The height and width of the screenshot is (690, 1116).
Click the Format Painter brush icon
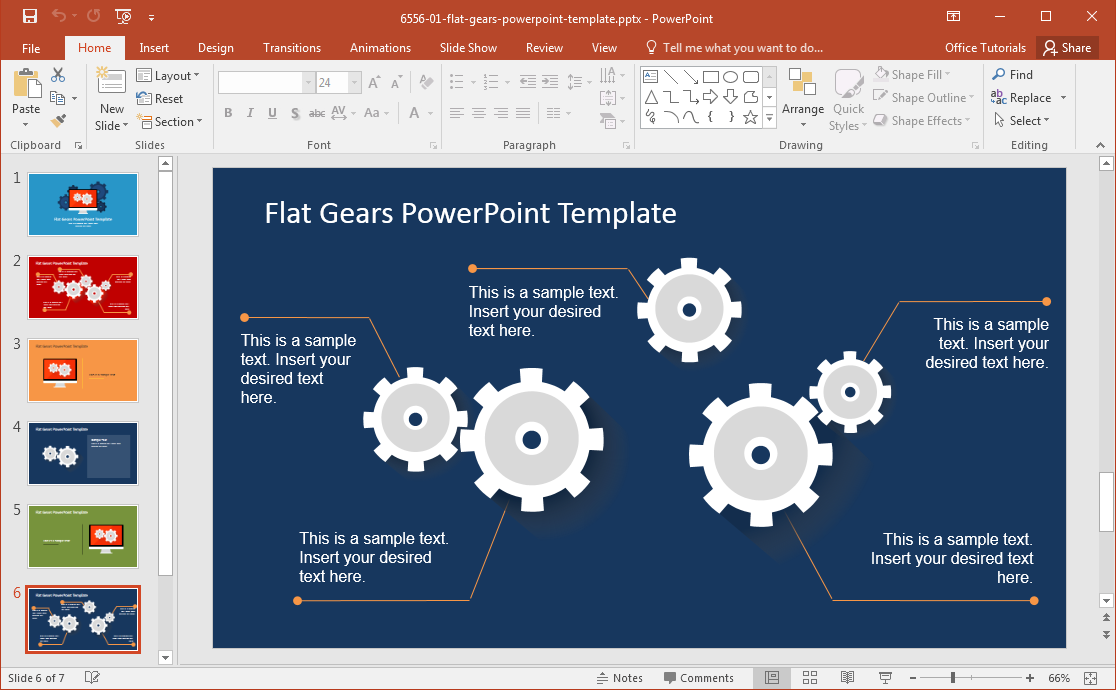(x=58, y=120)
